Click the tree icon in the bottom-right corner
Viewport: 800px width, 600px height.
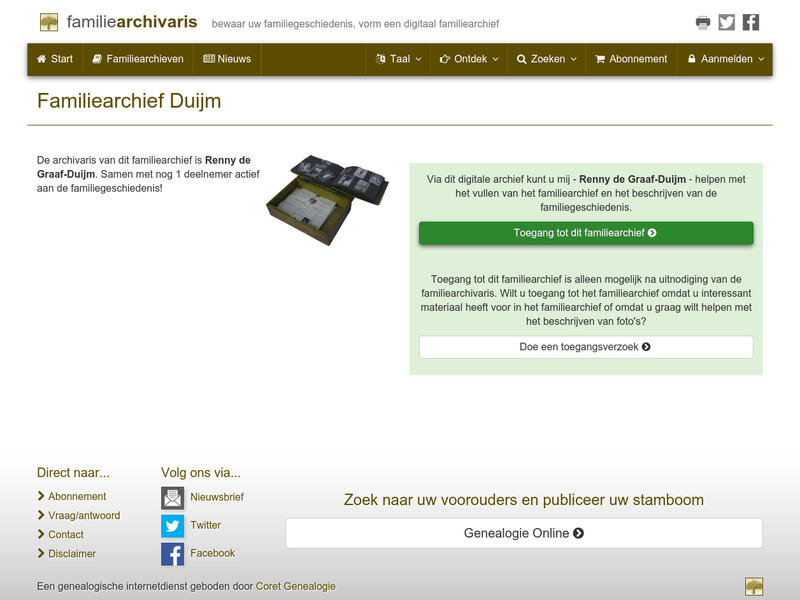click(x=756, y=586)
